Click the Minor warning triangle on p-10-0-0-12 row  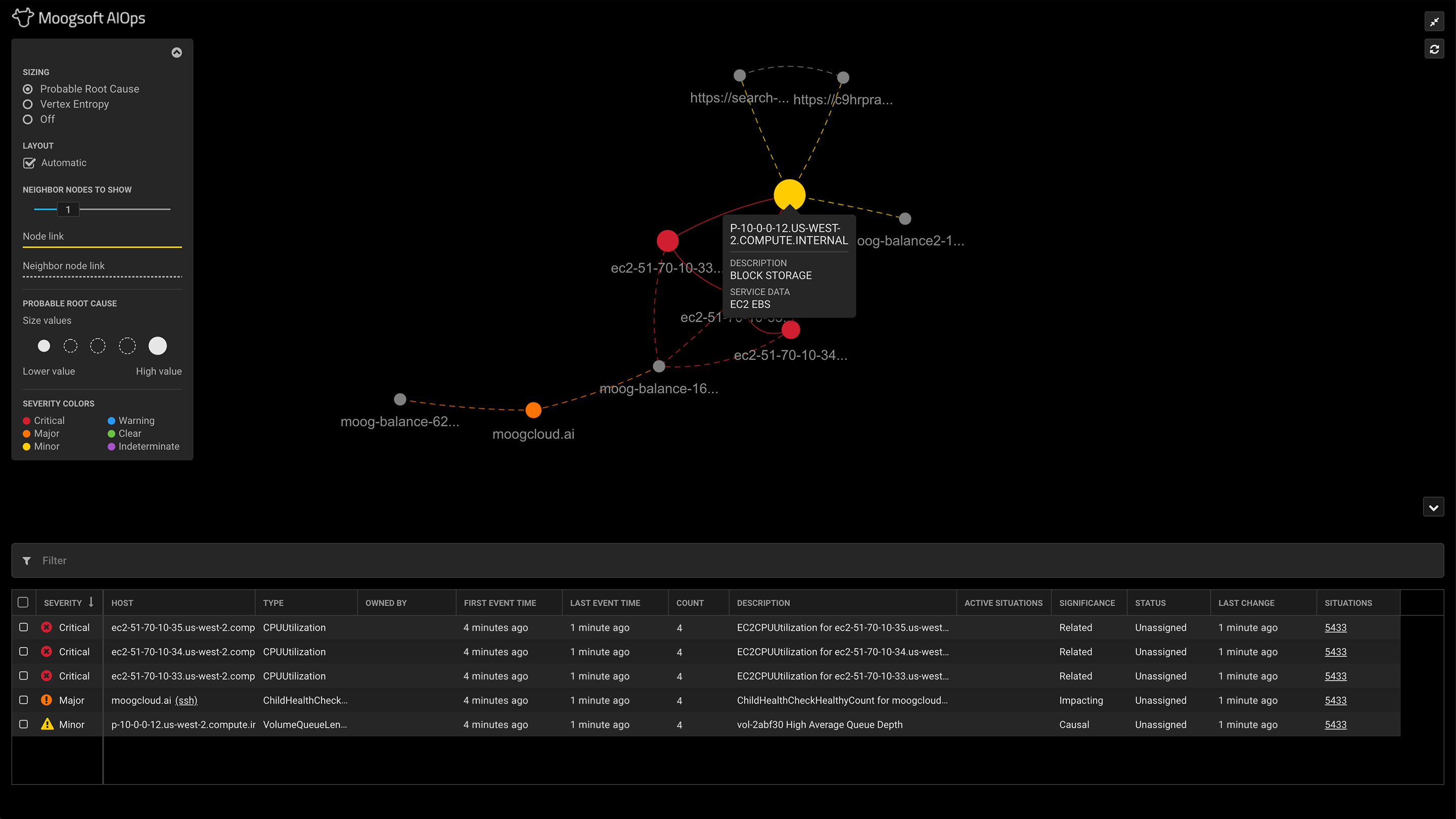coord(47,724)
